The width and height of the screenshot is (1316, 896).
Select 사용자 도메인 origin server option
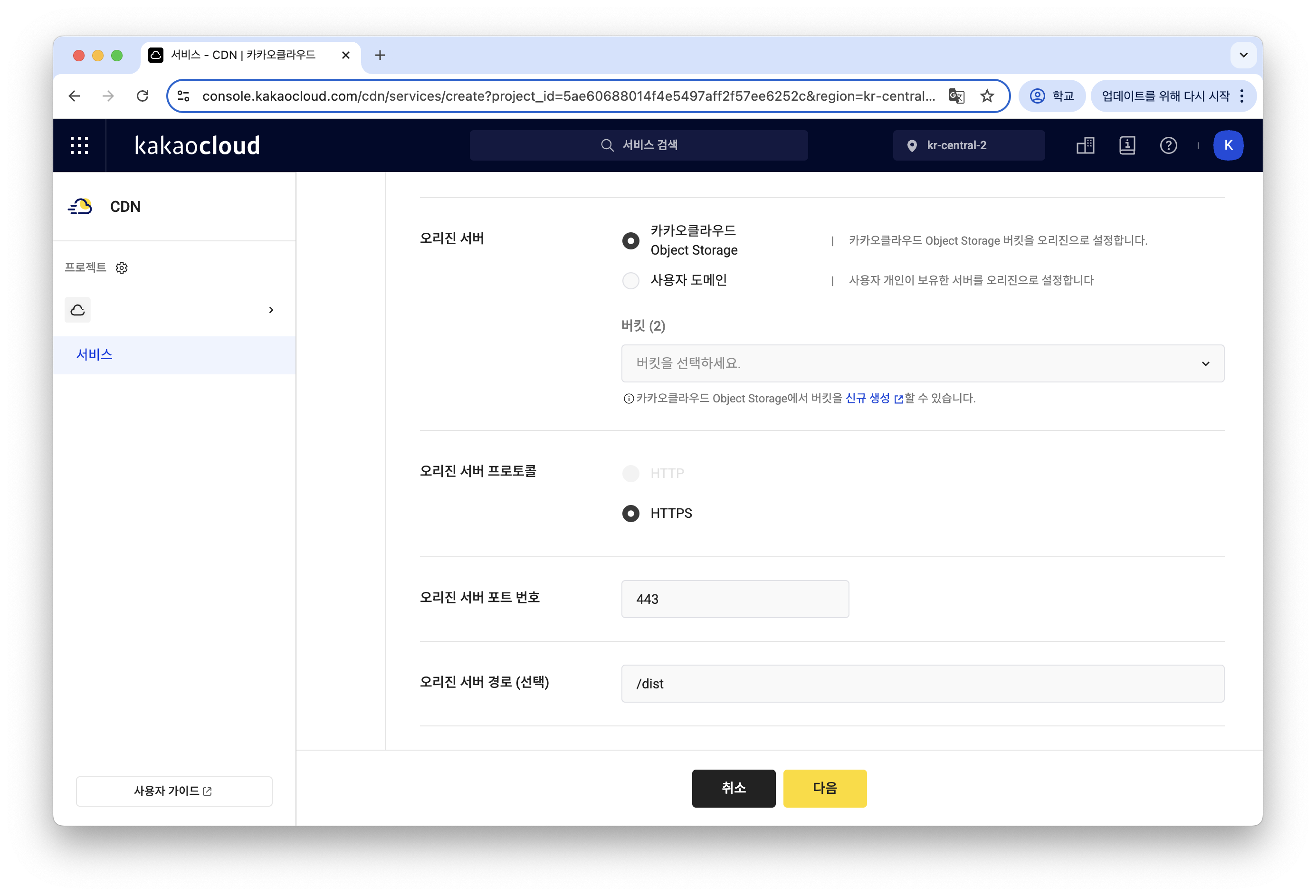click(x=631, y=280)
